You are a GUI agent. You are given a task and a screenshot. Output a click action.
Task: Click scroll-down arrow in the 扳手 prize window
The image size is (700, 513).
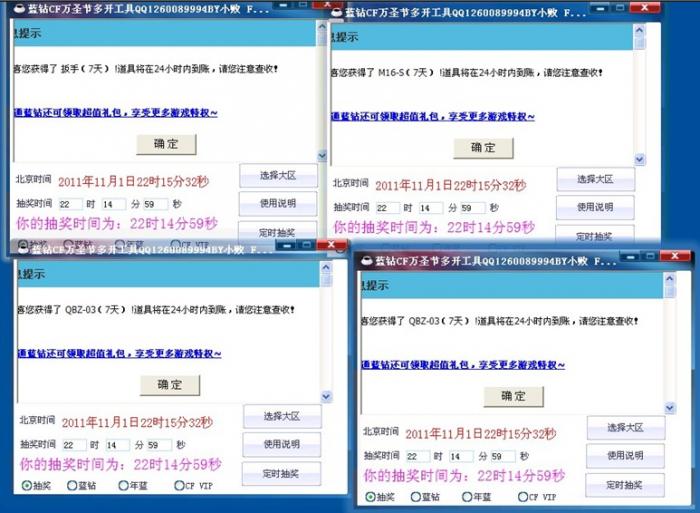point(322,155)
